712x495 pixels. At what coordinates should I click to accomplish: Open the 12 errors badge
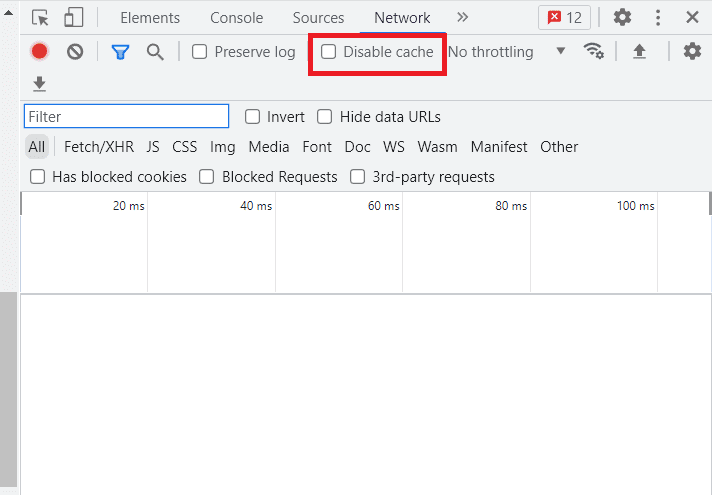(564, 18)
